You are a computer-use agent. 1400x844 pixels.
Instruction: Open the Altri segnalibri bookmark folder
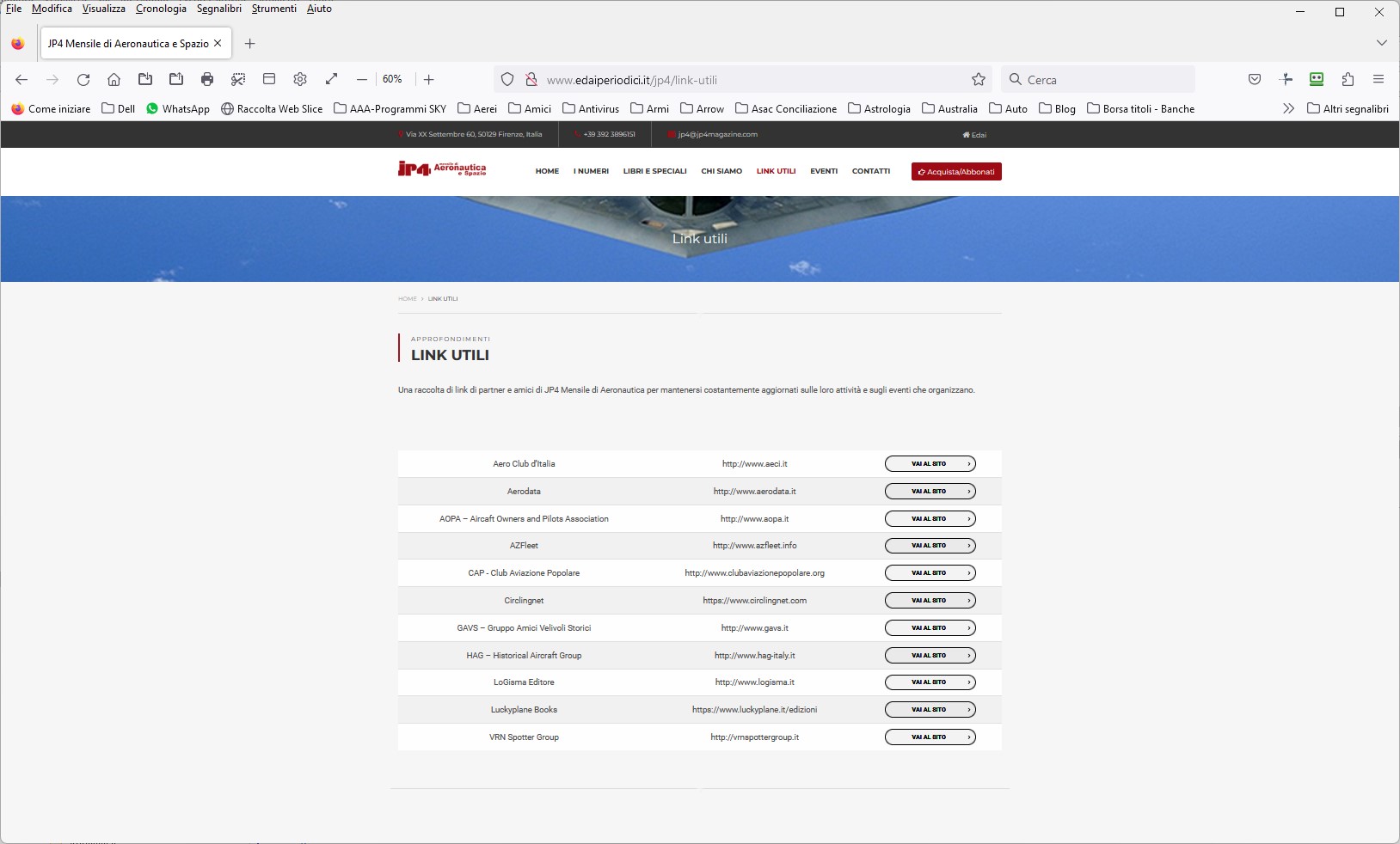[1348, 108]
